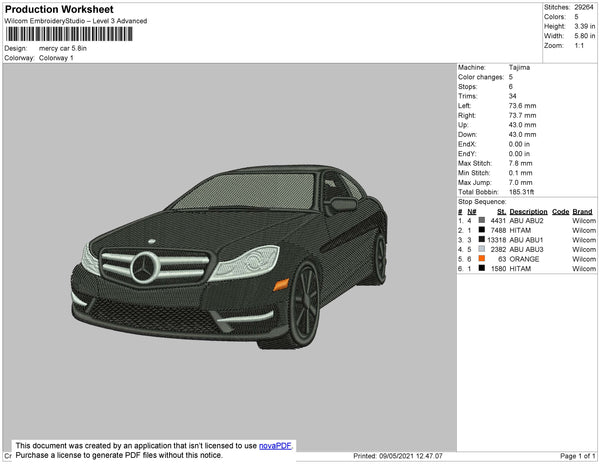
Task: Click the Right value 73.7 mm
Action: pos(522,115)
